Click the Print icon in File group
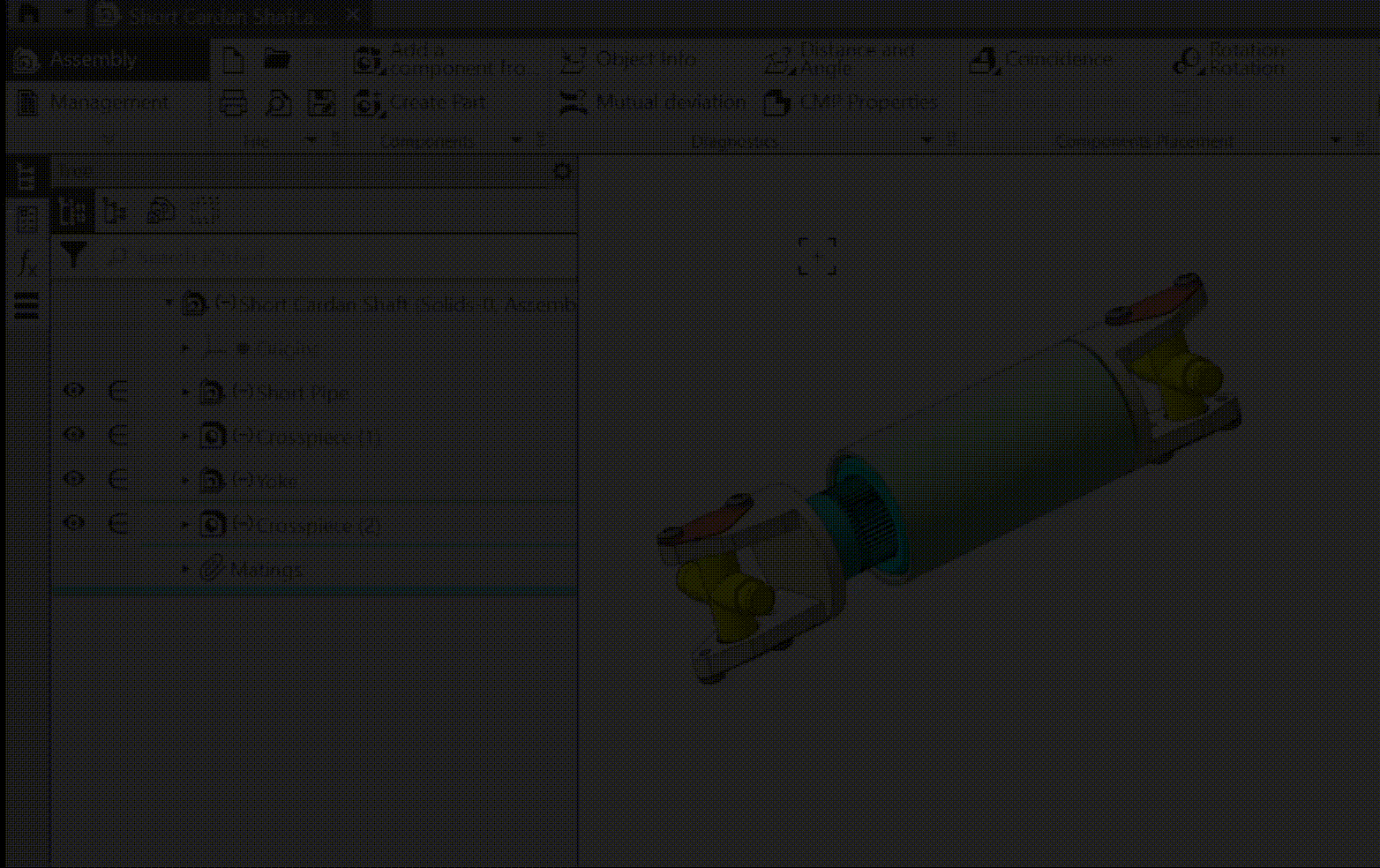Image resolution: width=1380 pixels, height=868 pixels. pyautogui.click(x=233, y=103)
